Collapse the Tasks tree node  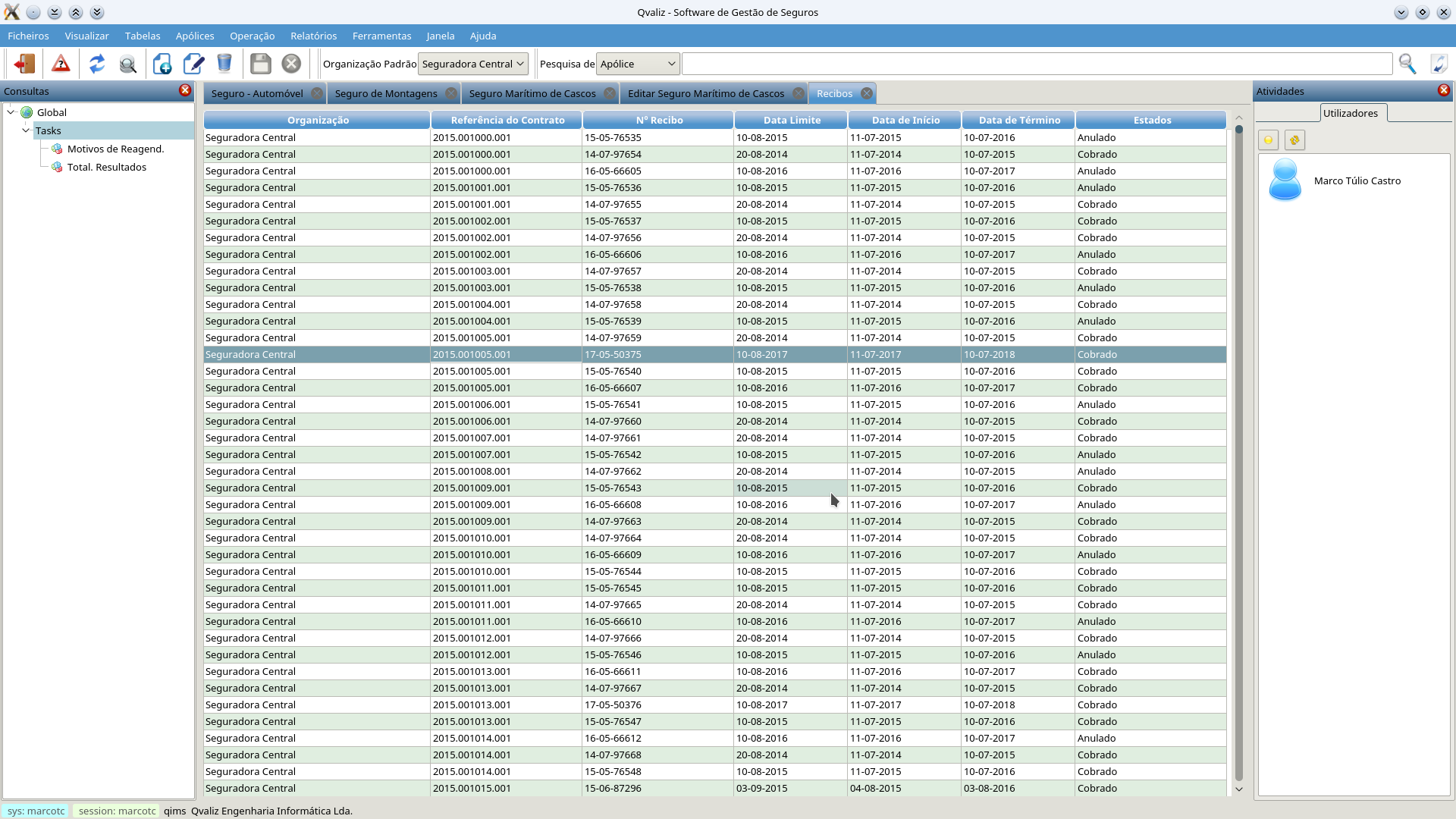tap(26, 130)
